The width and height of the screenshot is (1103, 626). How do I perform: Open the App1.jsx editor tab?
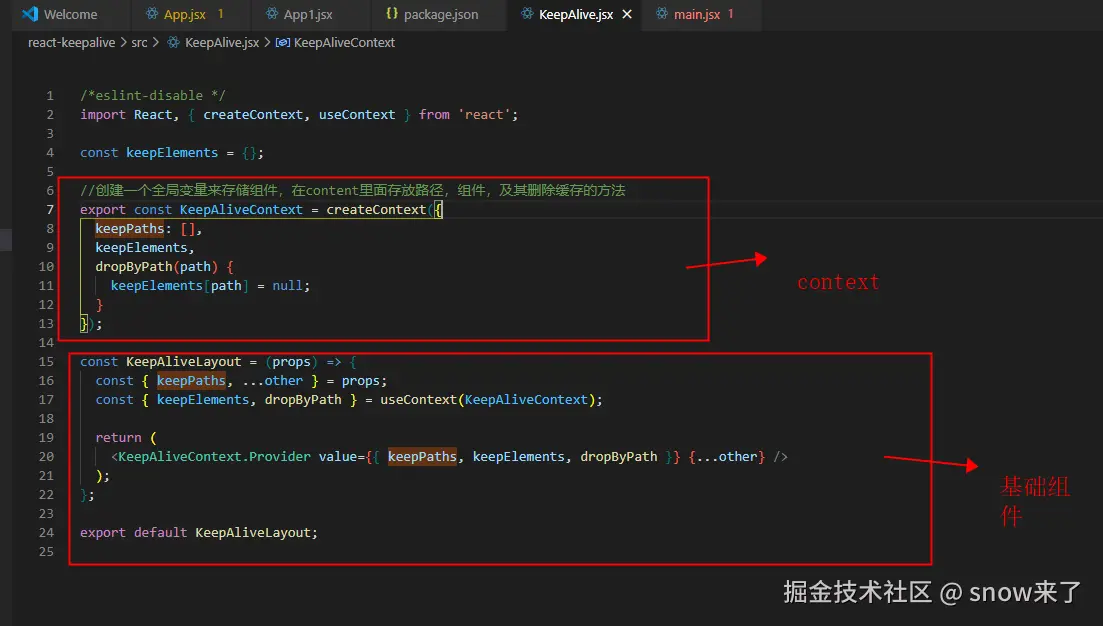click(308, 14)
